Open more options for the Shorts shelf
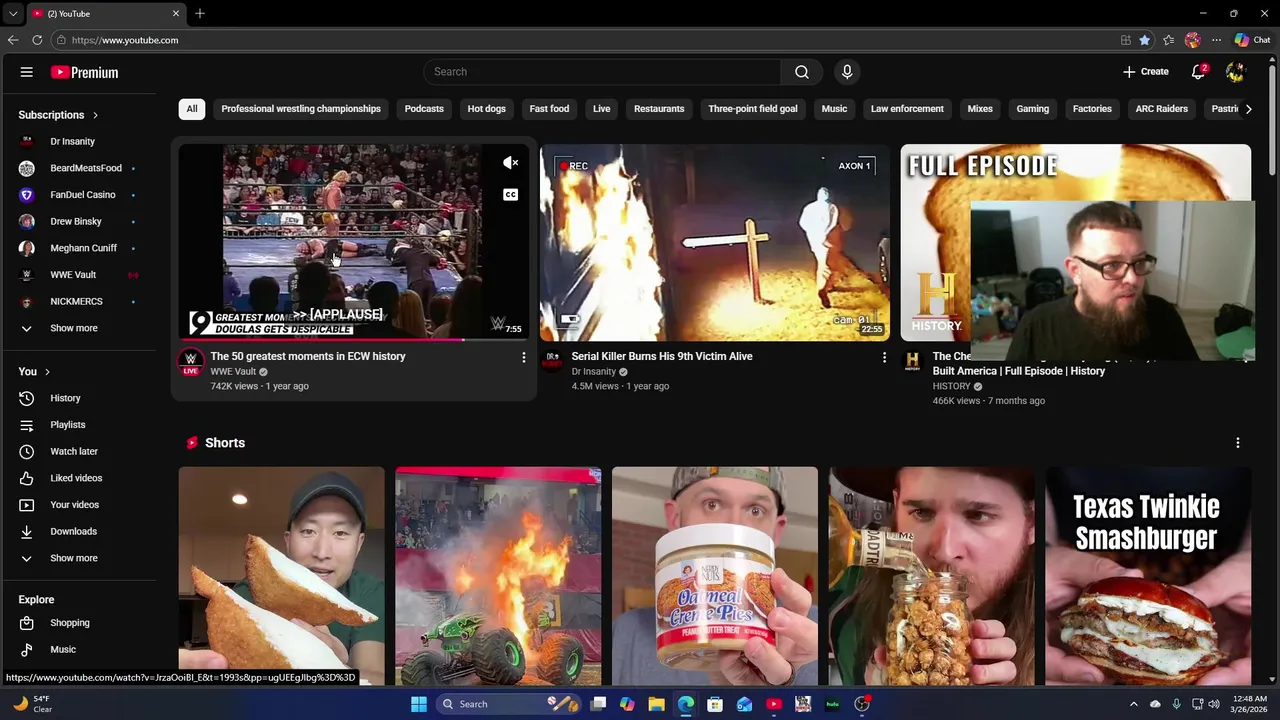This screenshot has width=1280, height=720. click(x=1237, y=443)
